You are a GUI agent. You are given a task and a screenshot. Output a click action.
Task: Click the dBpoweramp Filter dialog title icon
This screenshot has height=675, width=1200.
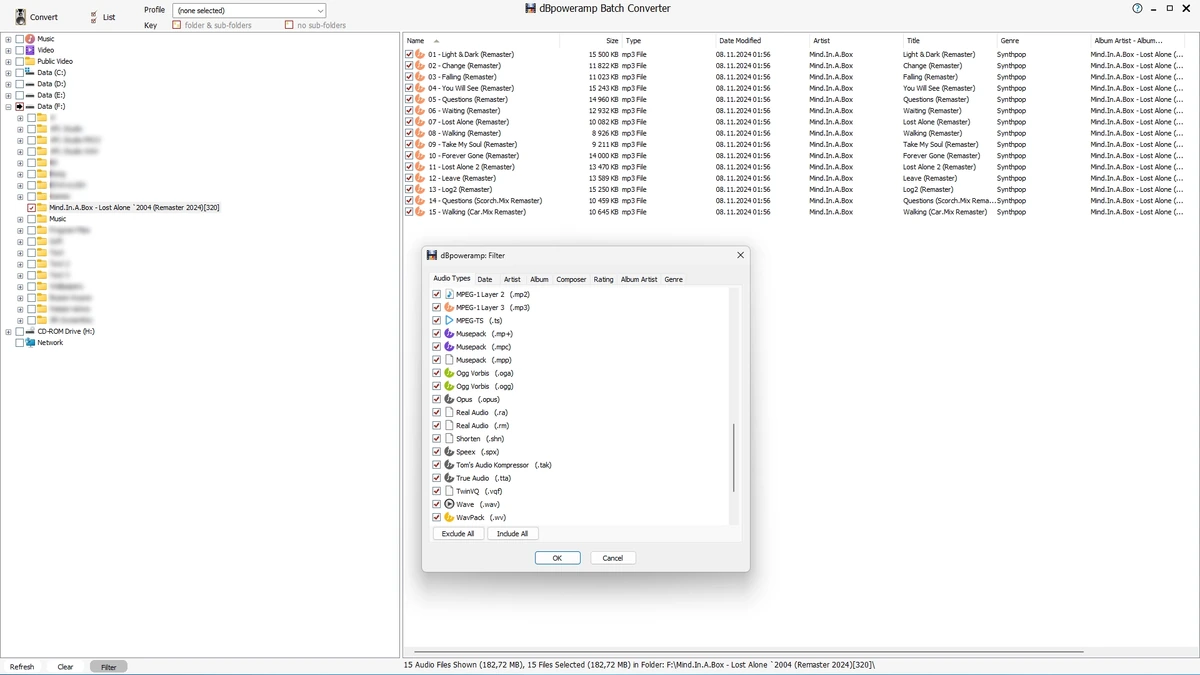432,255
